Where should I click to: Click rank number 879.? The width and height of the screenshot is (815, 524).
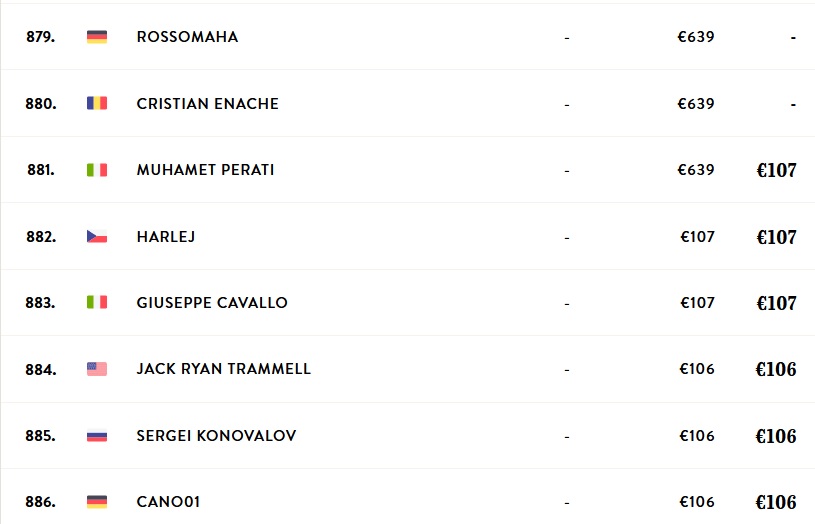(x=41, y=37)
